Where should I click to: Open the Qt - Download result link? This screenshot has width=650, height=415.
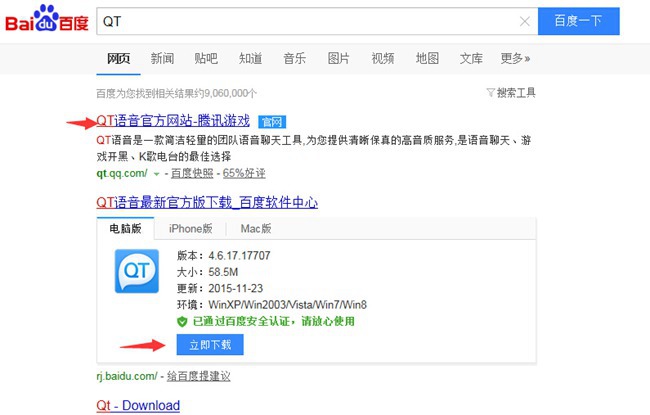[x=138, y=405]
